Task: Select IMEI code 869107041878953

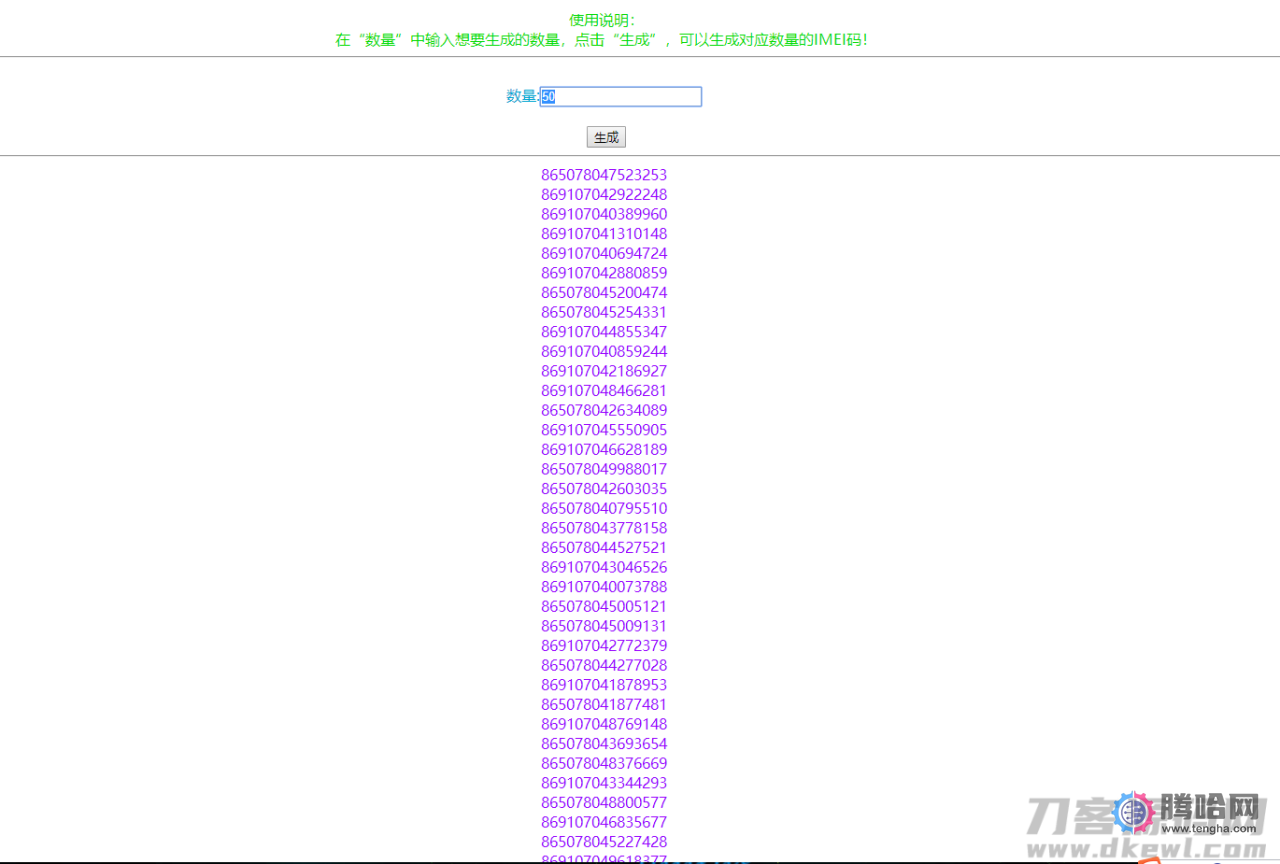Action: pyautogui.click(x=604, y=684)
